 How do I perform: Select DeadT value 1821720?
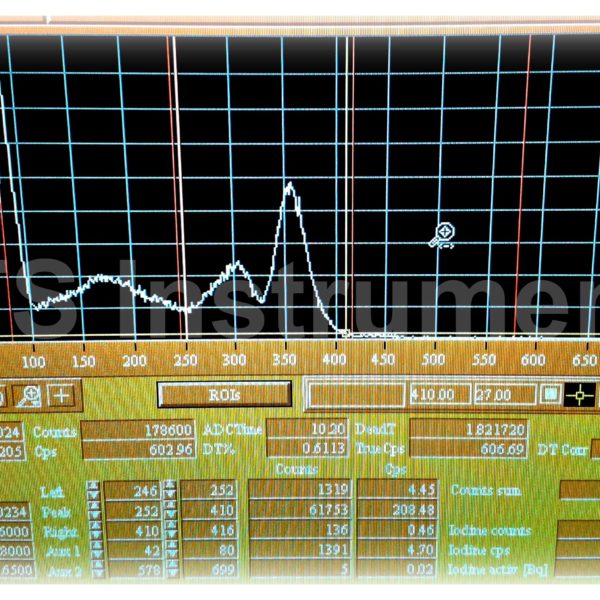click(468, 429)
